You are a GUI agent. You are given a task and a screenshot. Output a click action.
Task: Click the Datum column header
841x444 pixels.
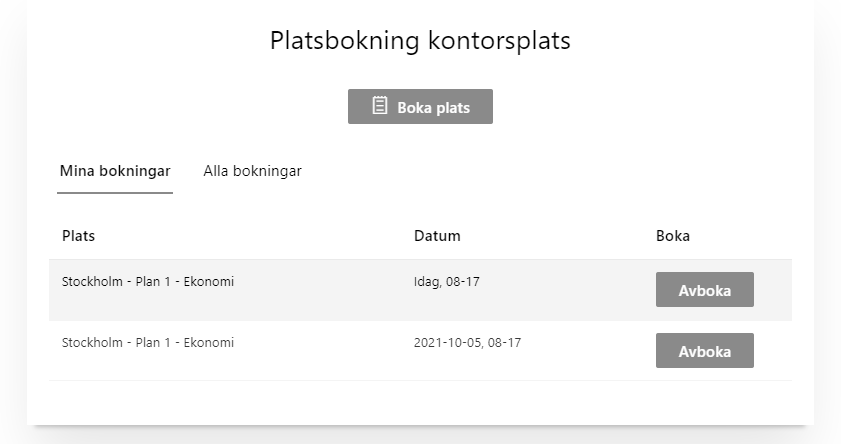[x=437, y=236]
